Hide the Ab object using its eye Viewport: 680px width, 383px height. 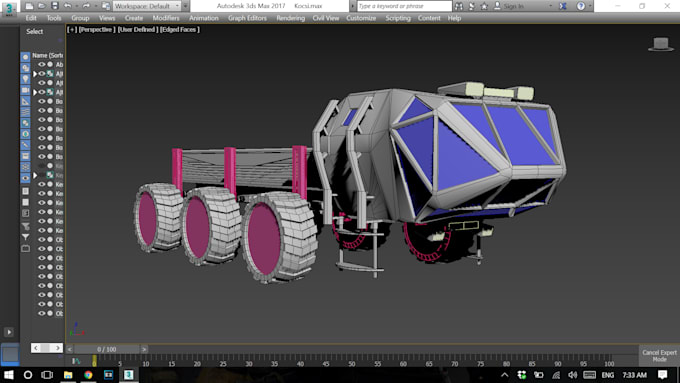pyautogui.click(x=42, y=64)
